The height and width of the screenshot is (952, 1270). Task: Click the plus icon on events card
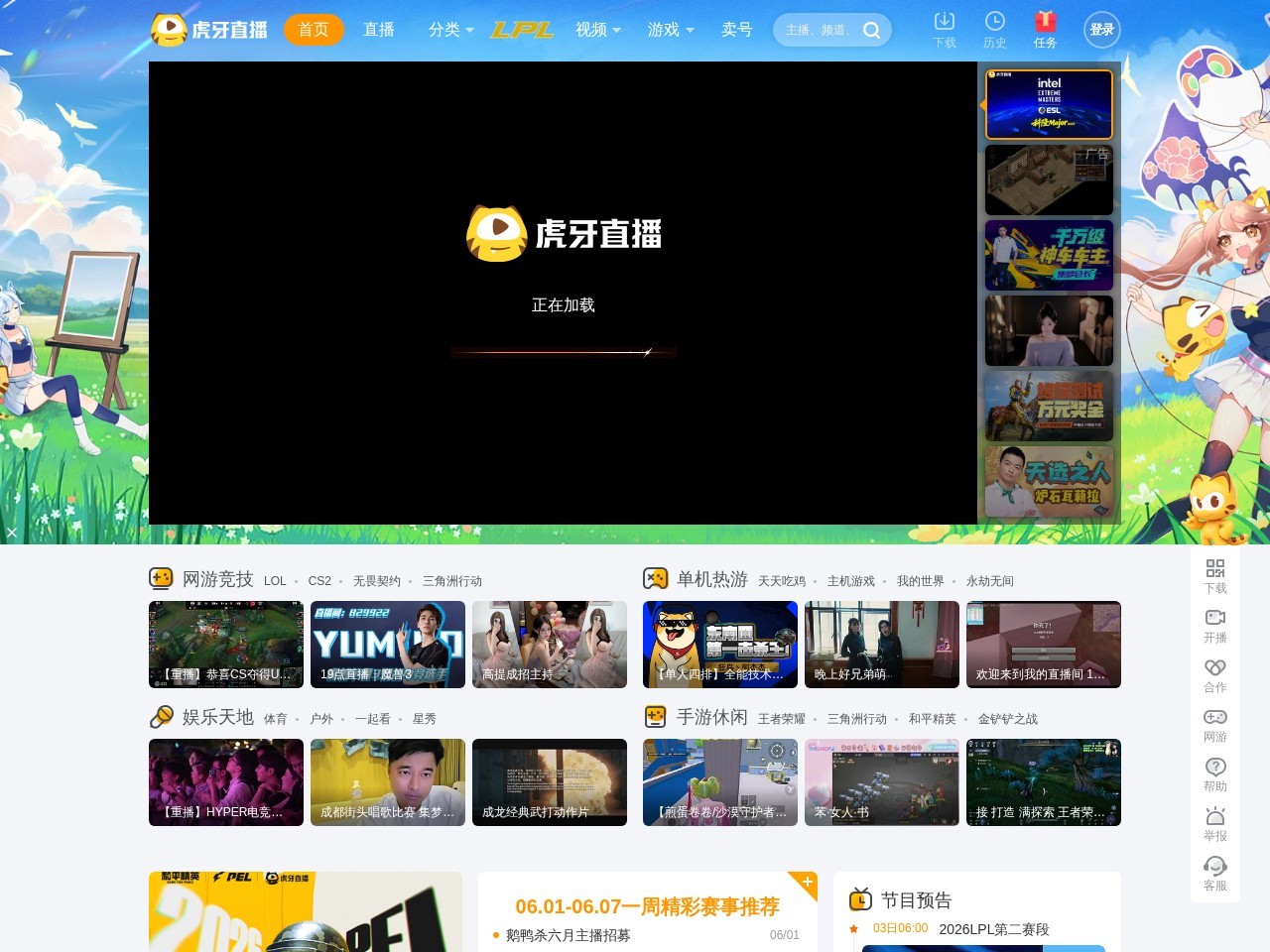point(808,882)
